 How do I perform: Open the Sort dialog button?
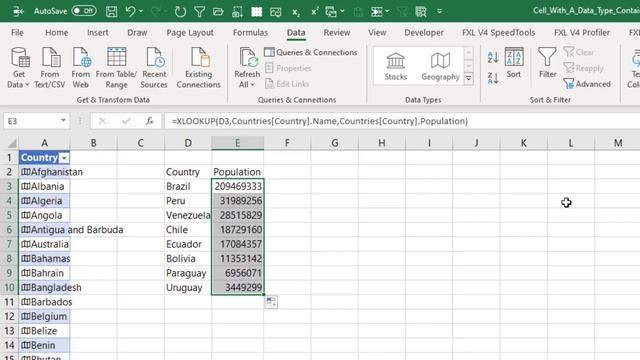point(514,63)
